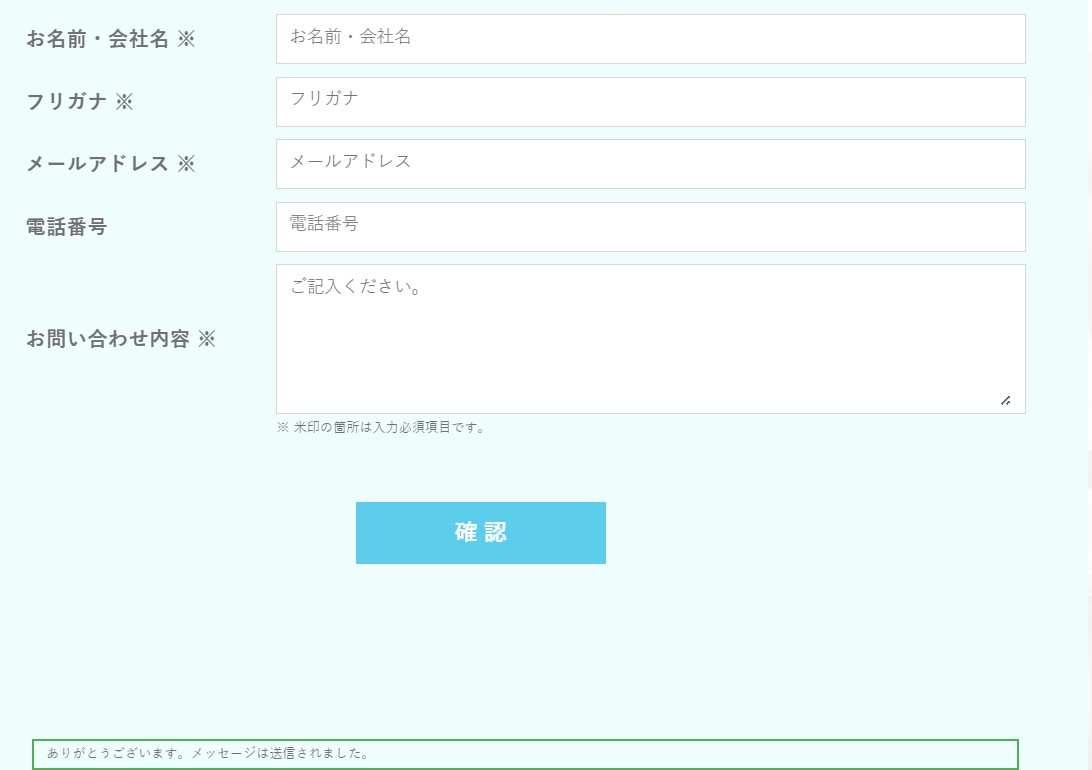Click the ※ mark beside お名前・会社名
1092x770 pixels.
[x=186, y=39]
